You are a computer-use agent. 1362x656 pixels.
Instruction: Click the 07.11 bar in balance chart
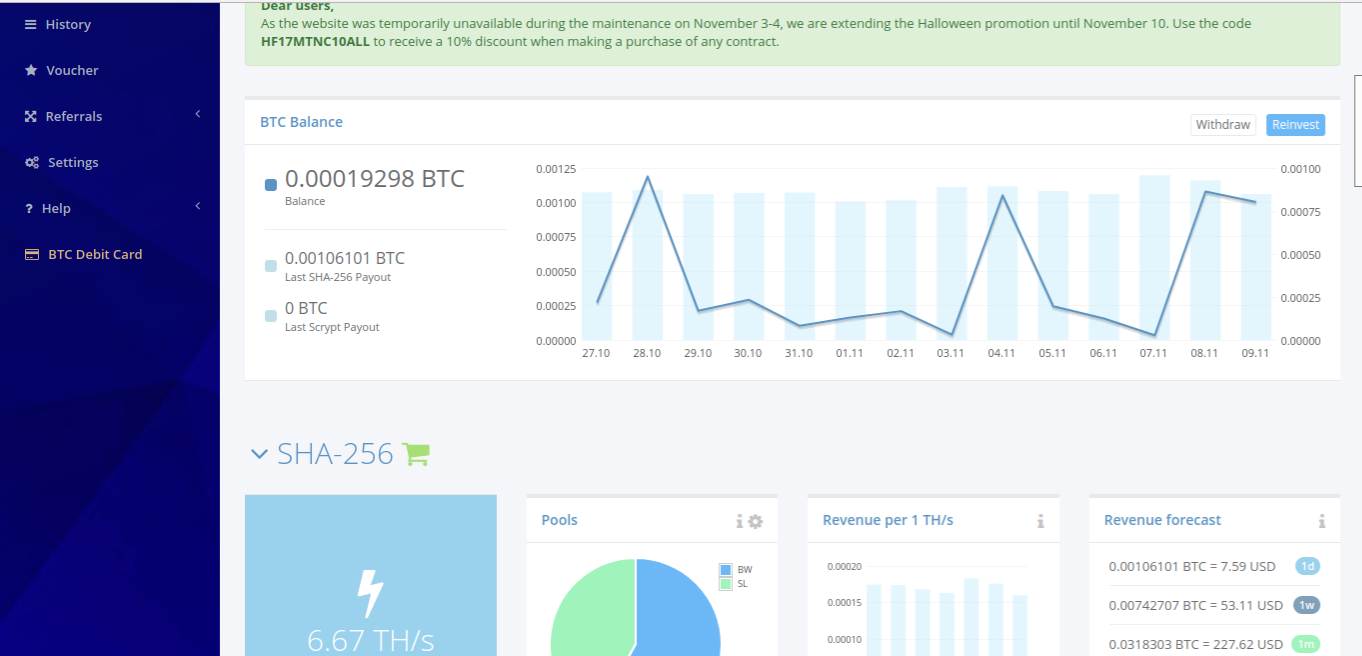pyautogui.click(x=1155, y=258)
